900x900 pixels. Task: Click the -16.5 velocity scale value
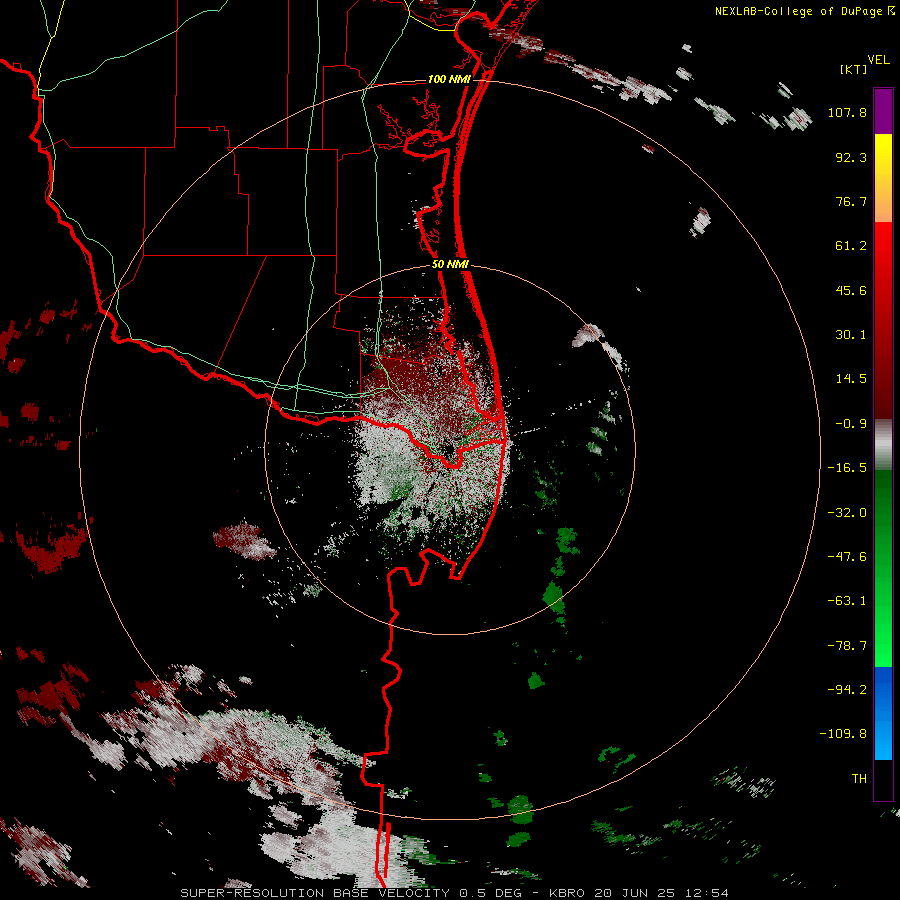click(x=847, y=468)
